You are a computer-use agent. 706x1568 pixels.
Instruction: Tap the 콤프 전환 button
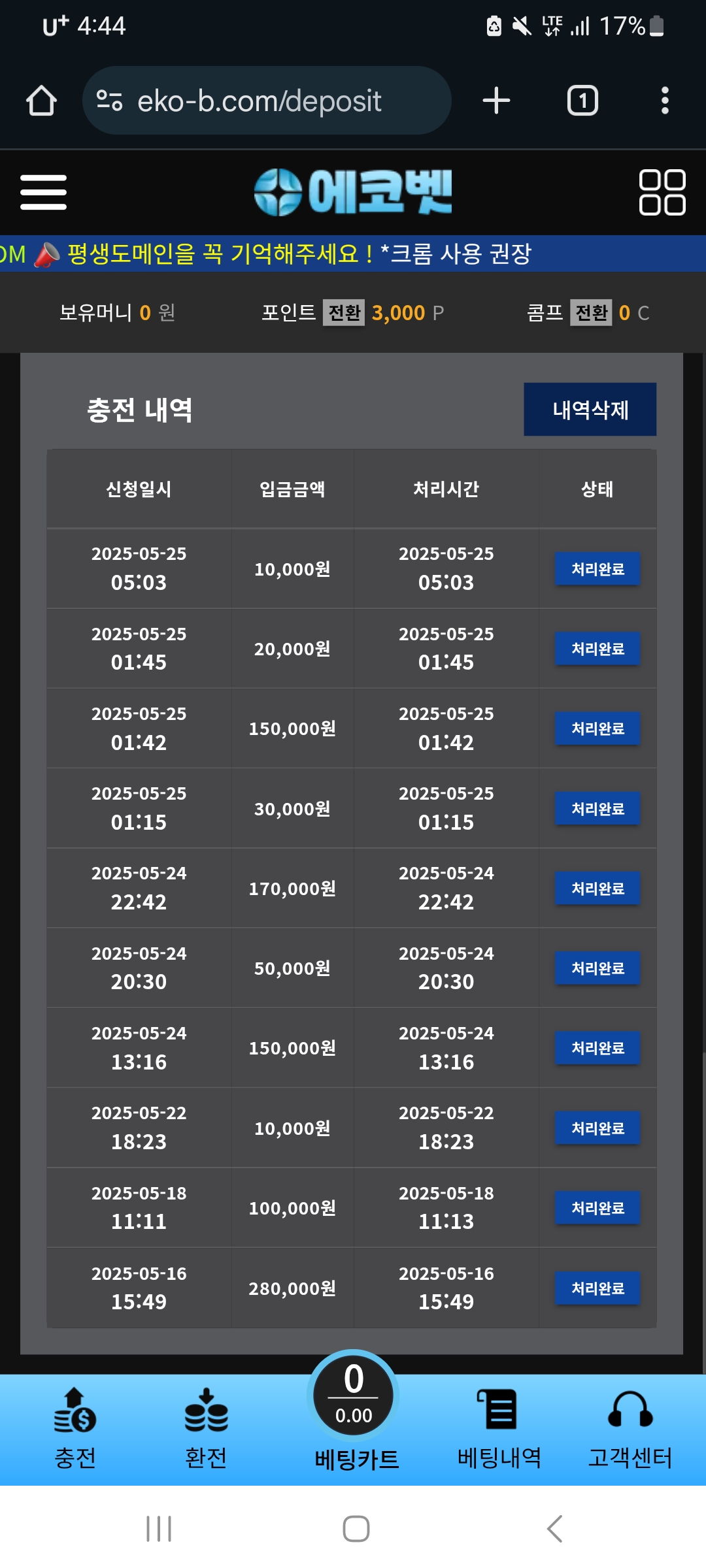pos(591,313)
